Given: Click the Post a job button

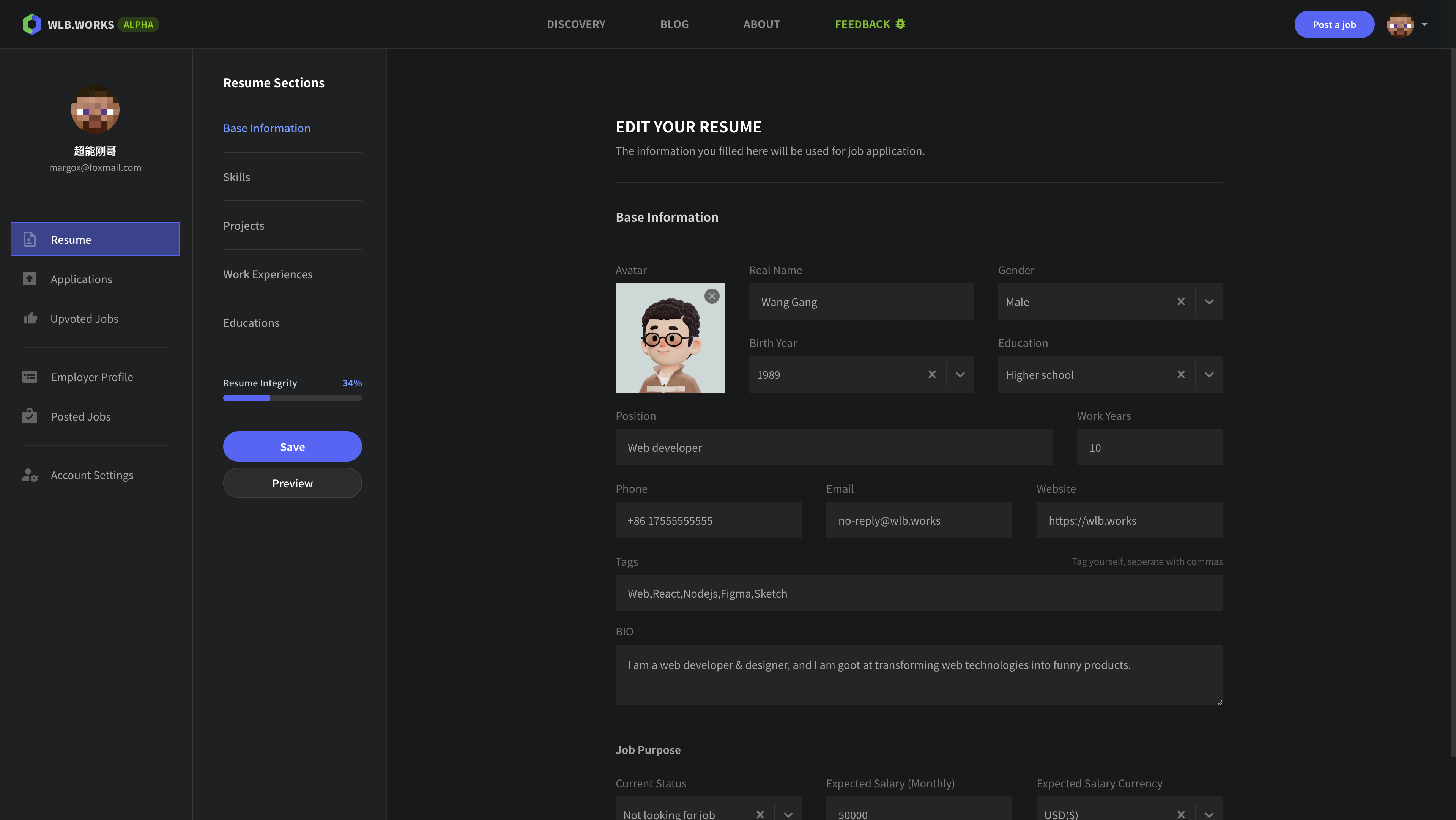Looking at the screenshot, I should point(1334,24).
